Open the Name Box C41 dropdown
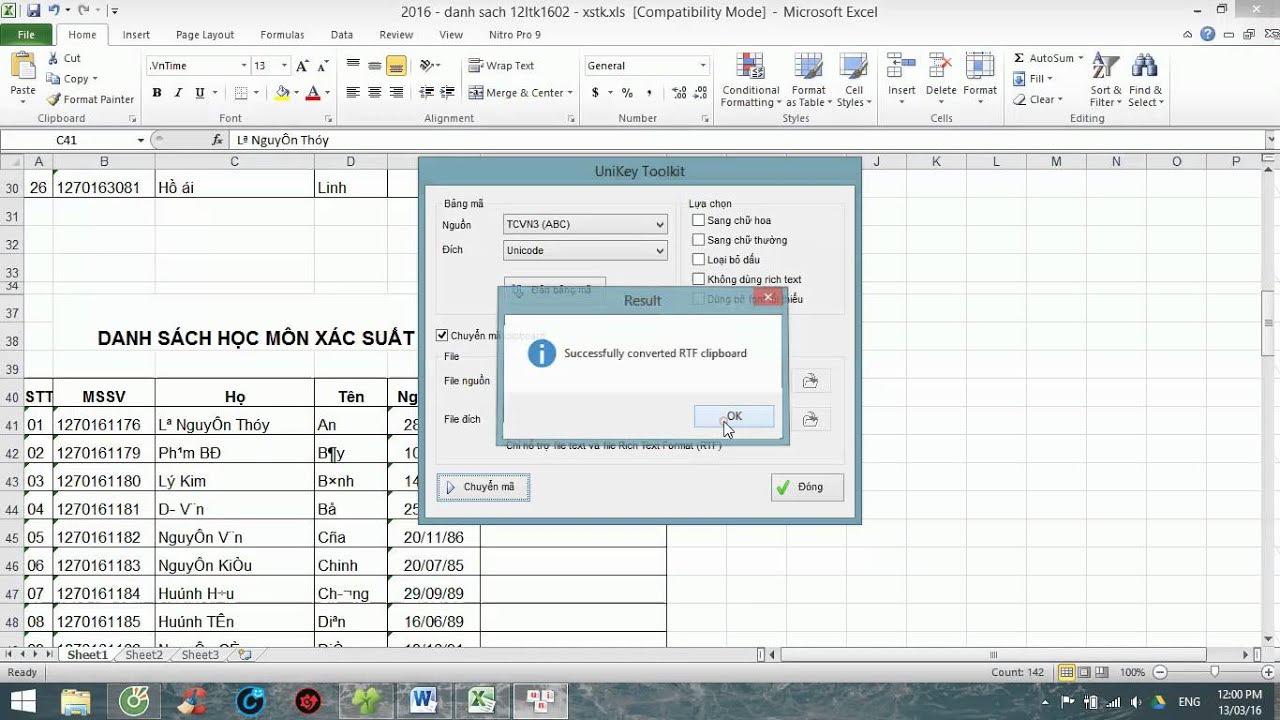 coord(140,140)
